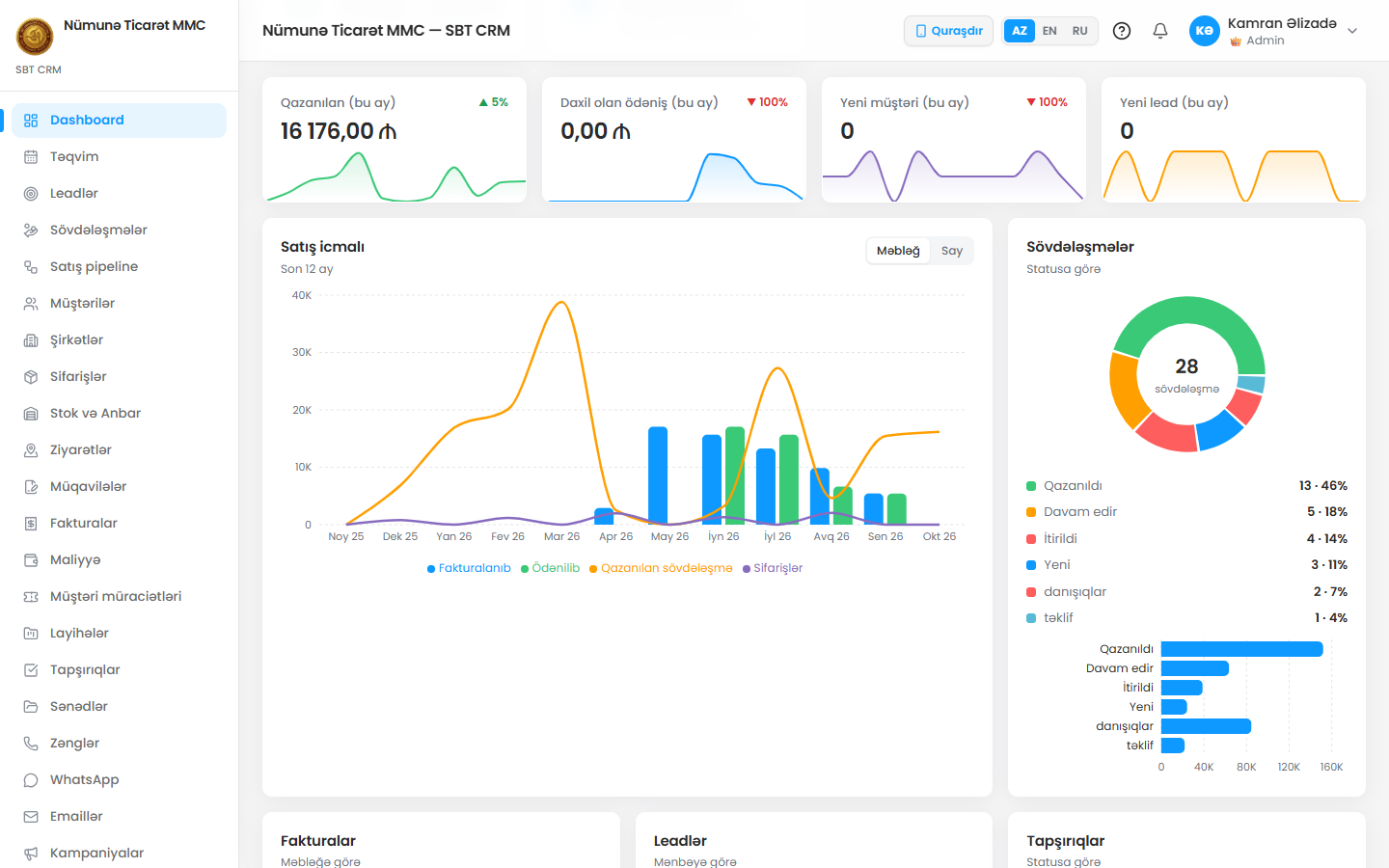Open Sənədlər menu item
Image resolution: width=1389 pixels, height=868 pixels.
[119, 707]
